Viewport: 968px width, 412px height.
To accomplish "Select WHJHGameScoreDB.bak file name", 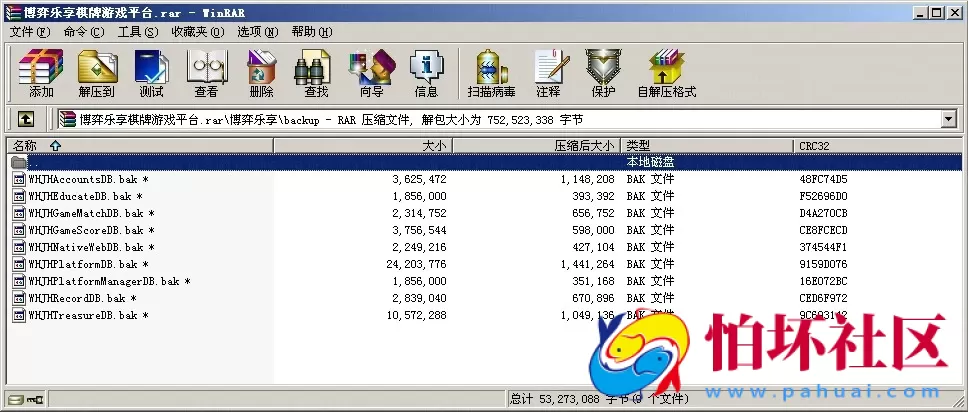I will click(86, 230).
